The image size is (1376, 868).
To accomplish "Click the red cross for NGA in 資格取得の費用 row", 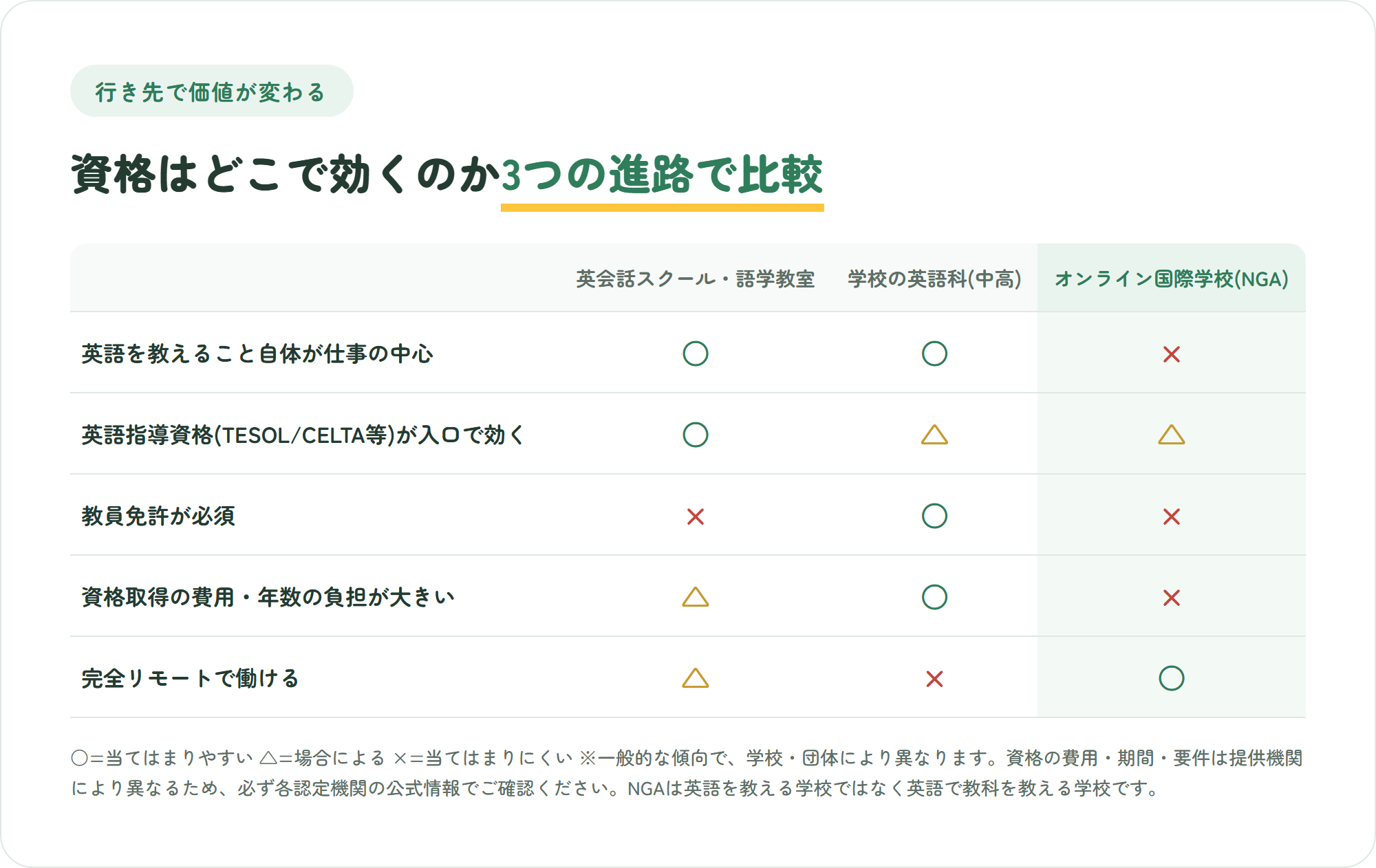I will (x=1171, y=598).
